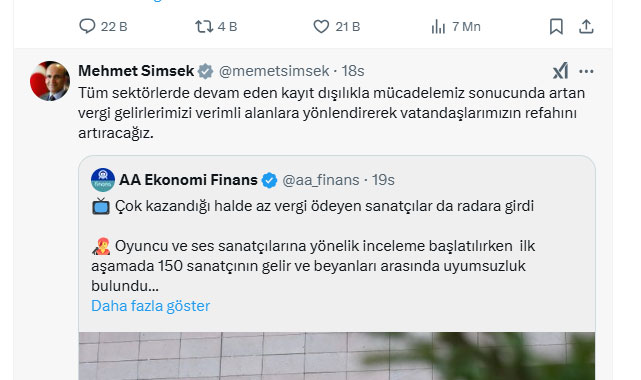This screenshot has width=641, height=380.
Task: Repost using the retweet icon with 4 B
Action: (204, 27)
